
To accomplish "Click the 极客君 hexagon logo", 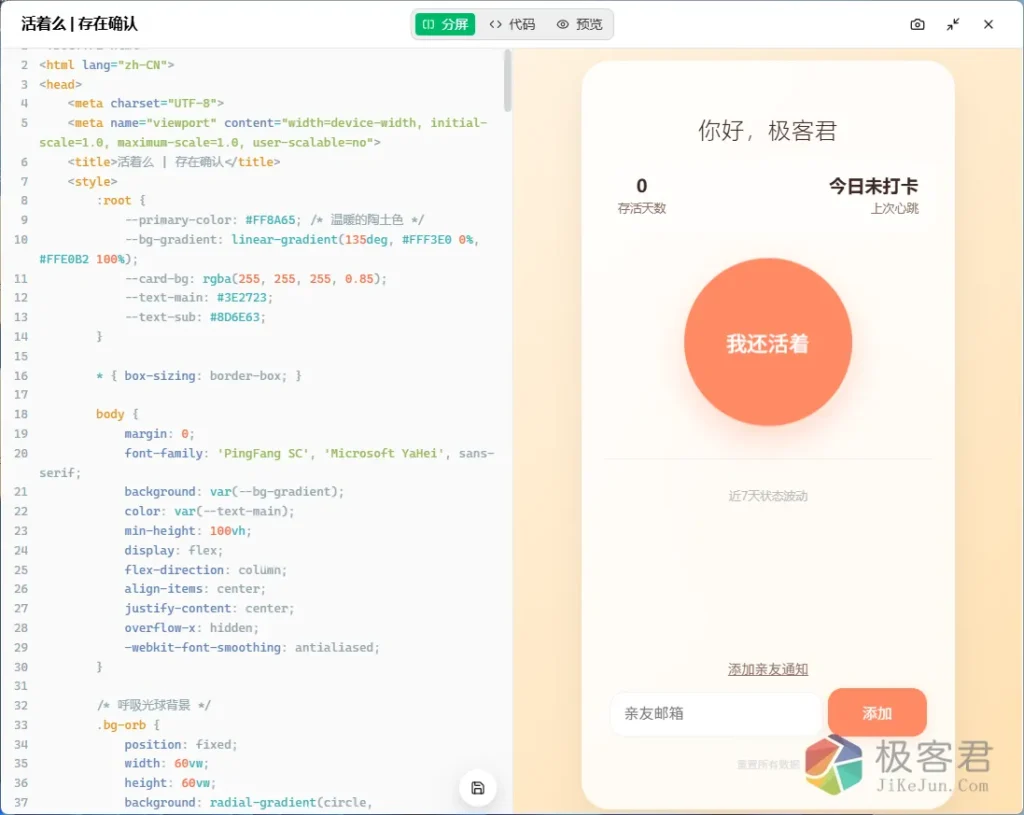I will coord(834,765).
